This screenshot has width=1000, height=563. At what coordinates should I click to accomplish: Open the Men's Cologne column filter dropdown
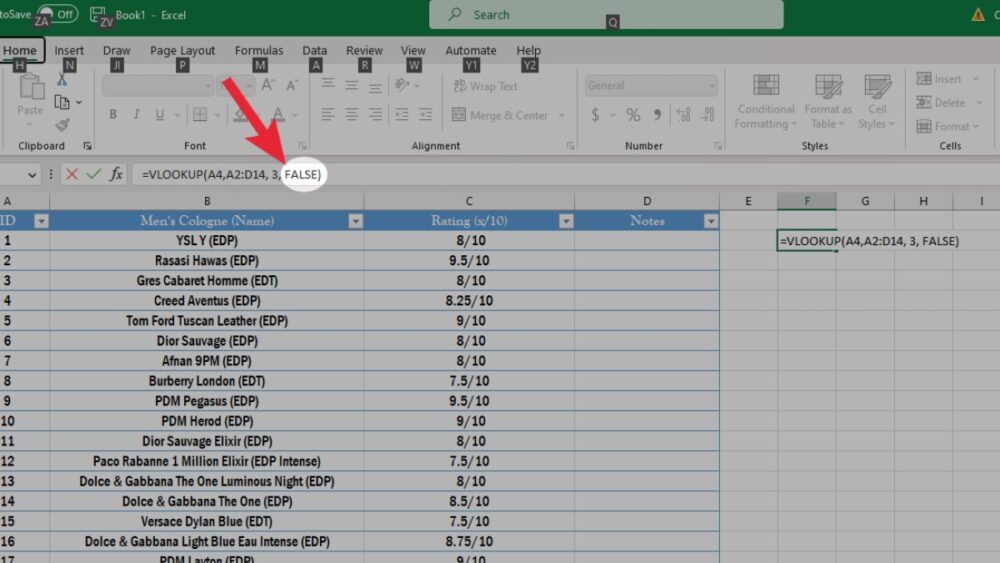[355, 221]
